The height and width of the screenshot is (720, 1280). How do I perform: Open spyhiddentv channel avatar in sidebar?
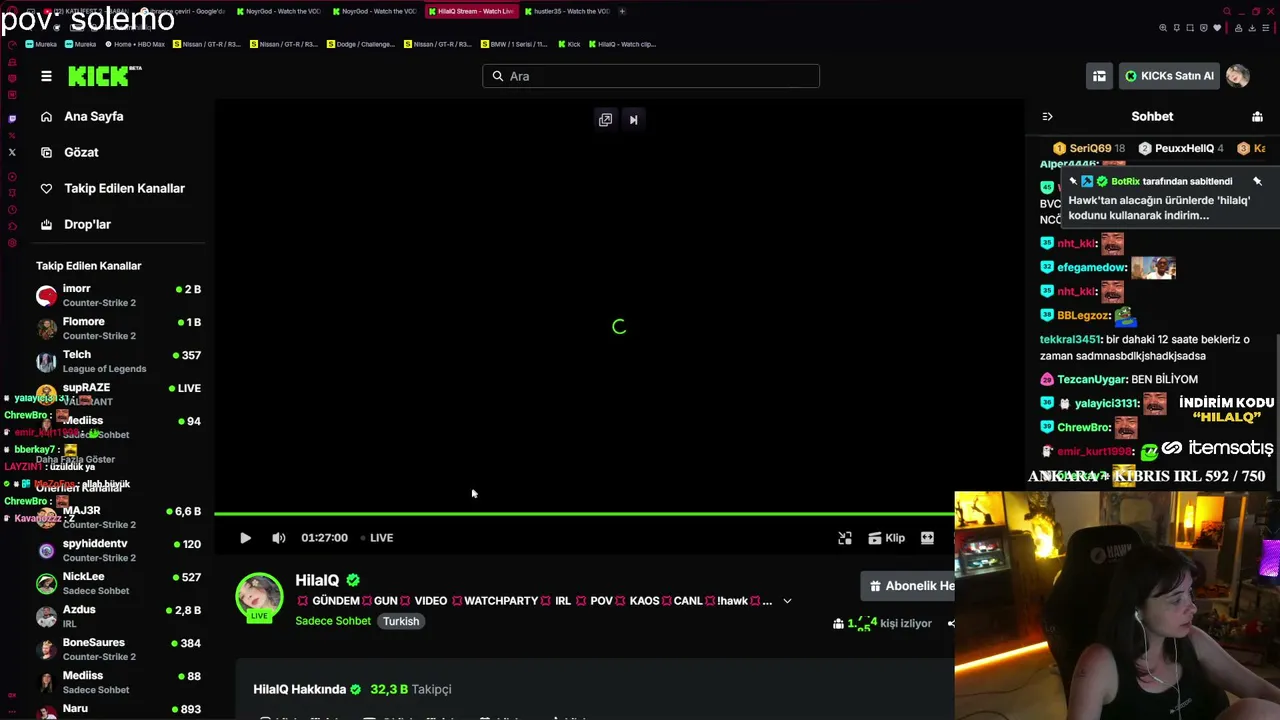[46, 550]
